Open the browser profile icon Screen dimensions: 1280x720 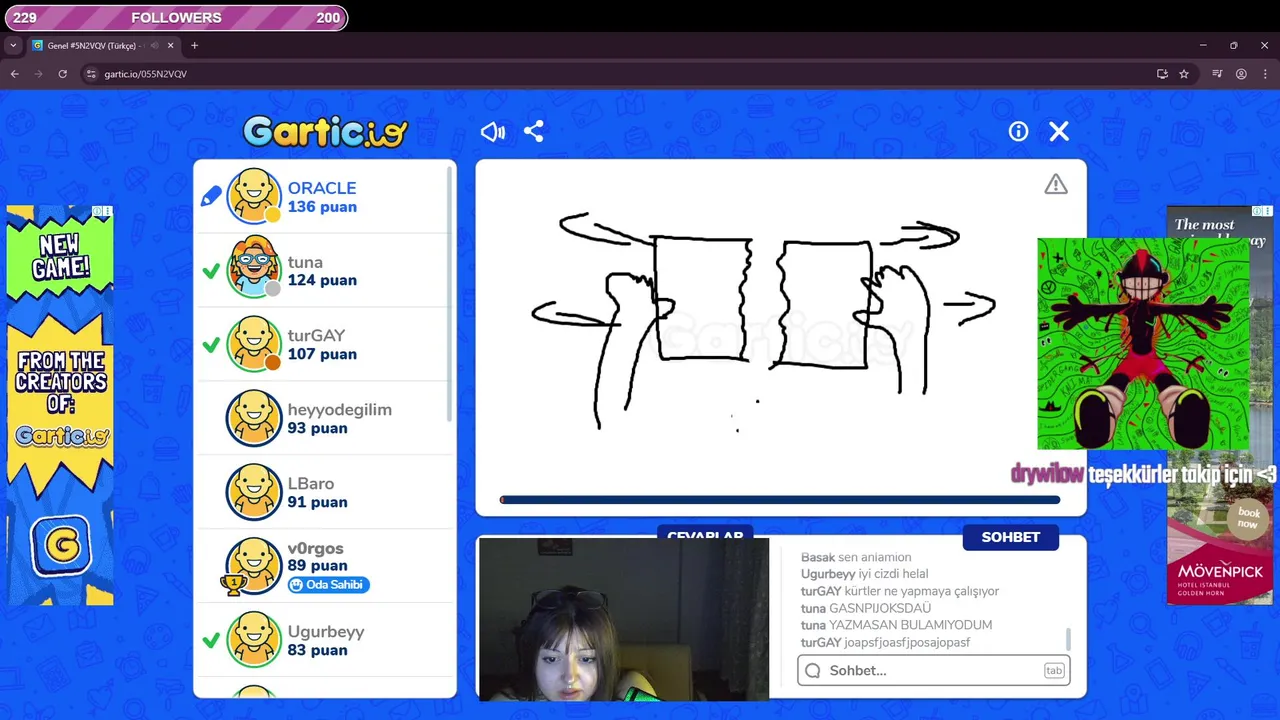pyautogui.click(x=1241, y=74)
